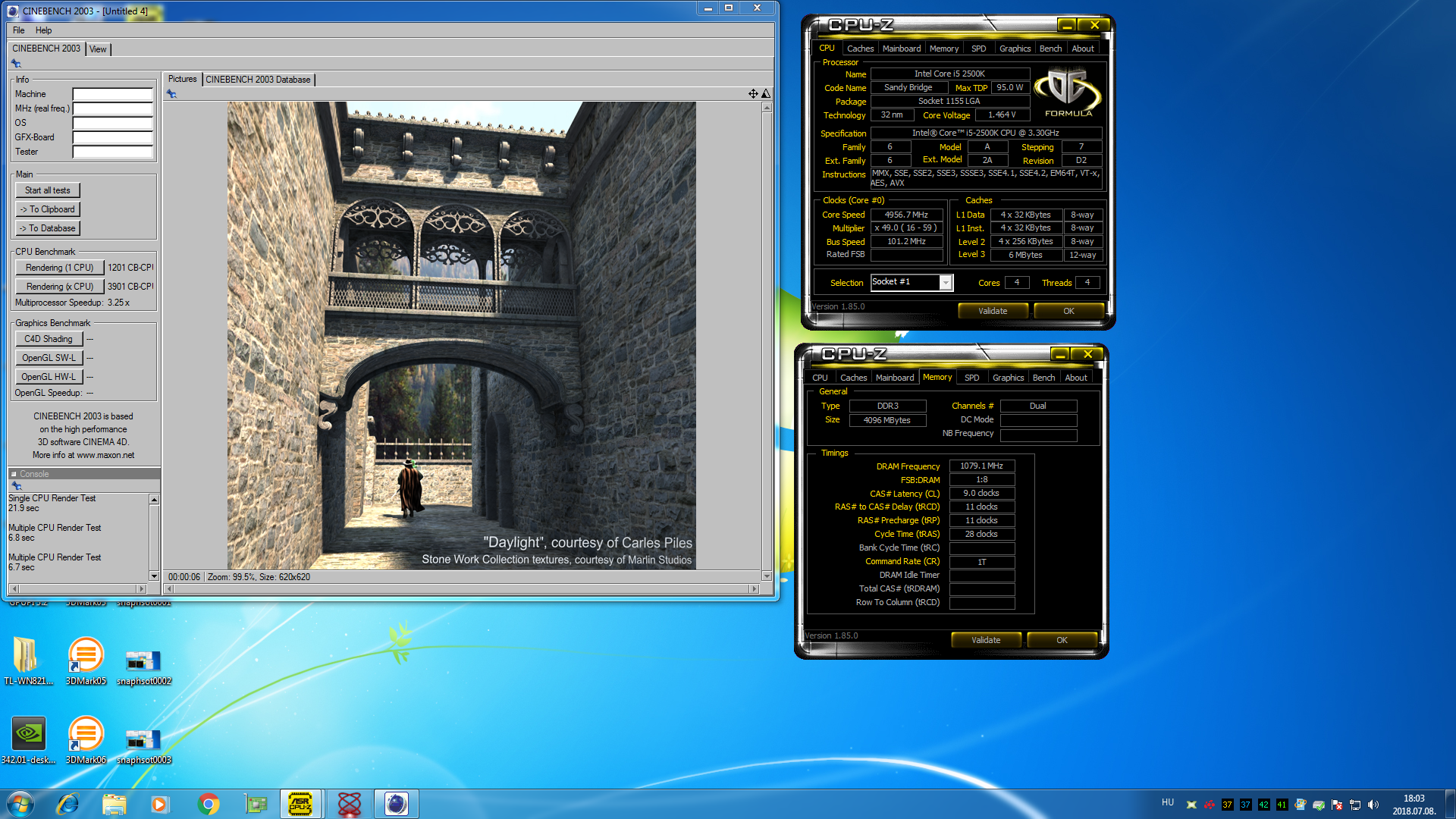Run the OpenGL SW-L test
The height and width of the screenshot is (819, 1456).
tap(49, 358)
